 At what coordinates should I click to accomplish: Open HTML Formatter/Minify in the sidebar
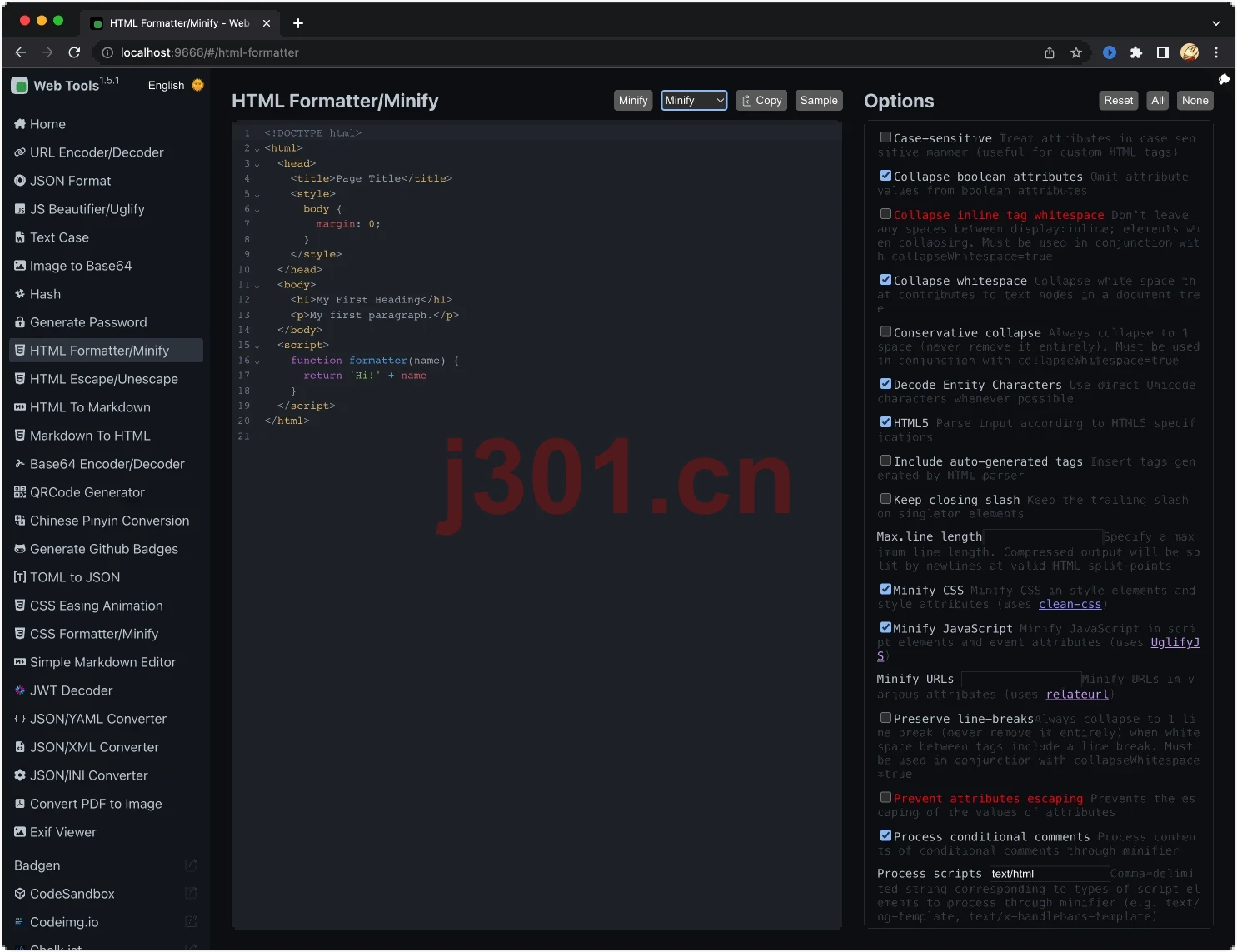[106, 351]
